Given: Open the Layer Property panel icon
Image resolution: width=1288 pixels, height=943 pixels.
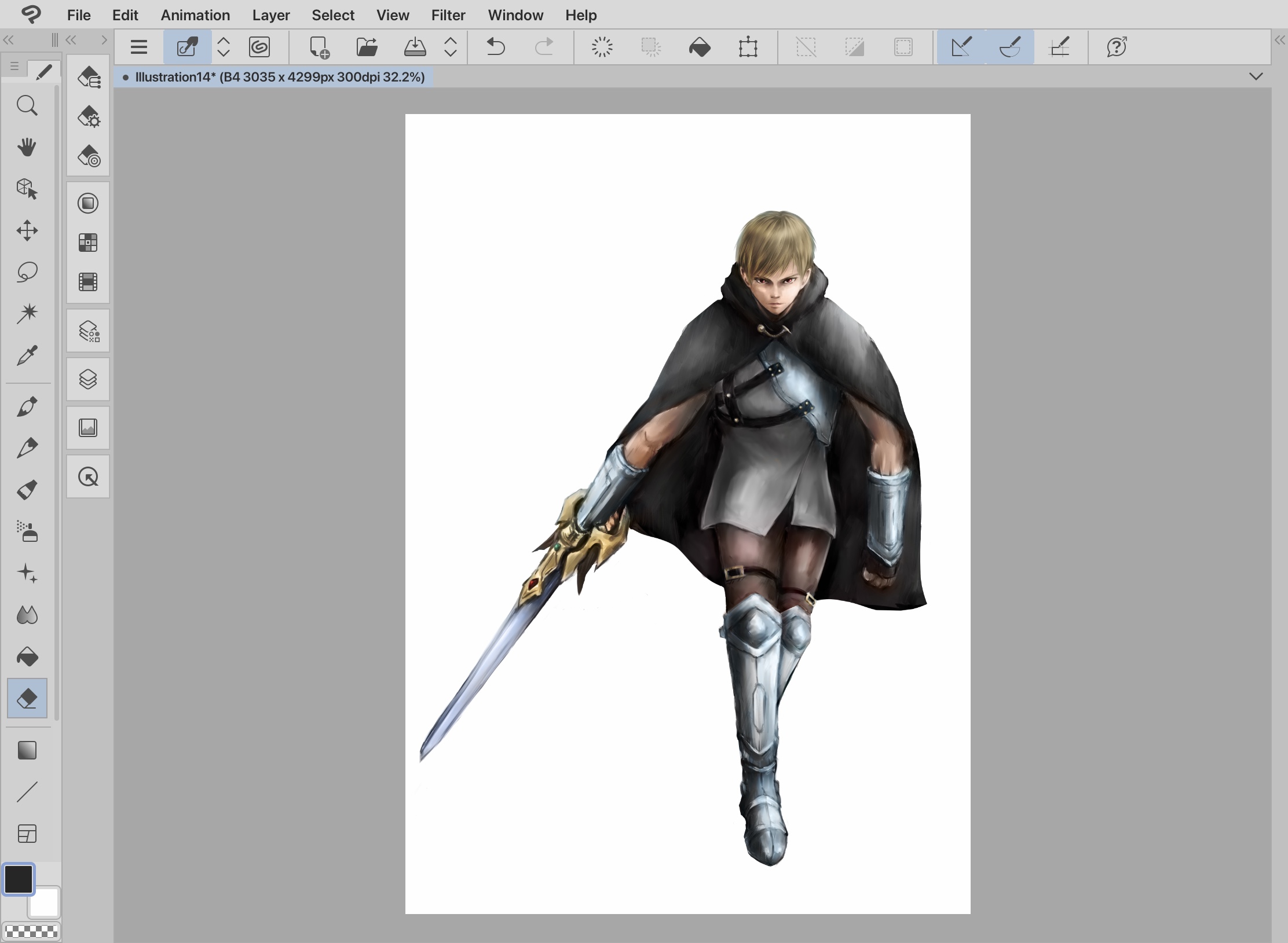Looking at the screenshot, I should [x=89, y=331].
